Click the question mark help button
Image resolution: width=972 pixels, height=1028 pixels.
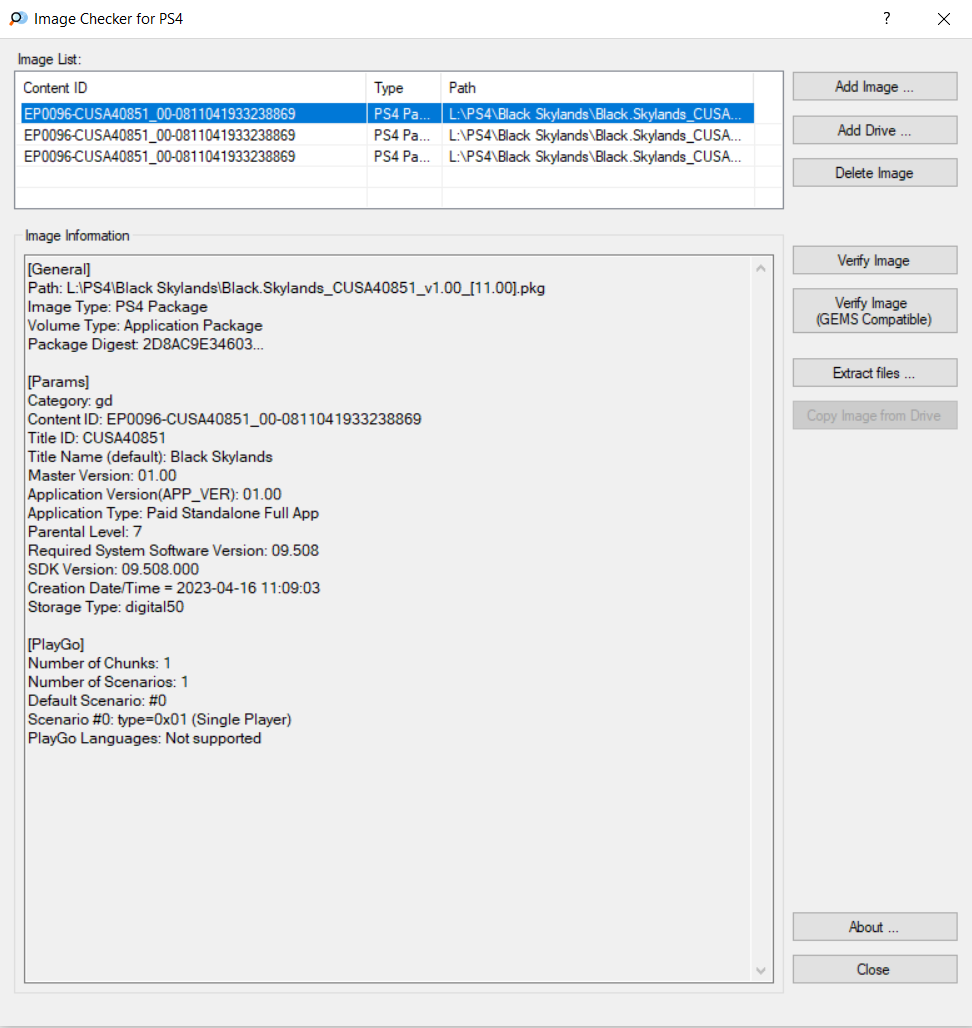pyautogui.click(x=886, y=18)
